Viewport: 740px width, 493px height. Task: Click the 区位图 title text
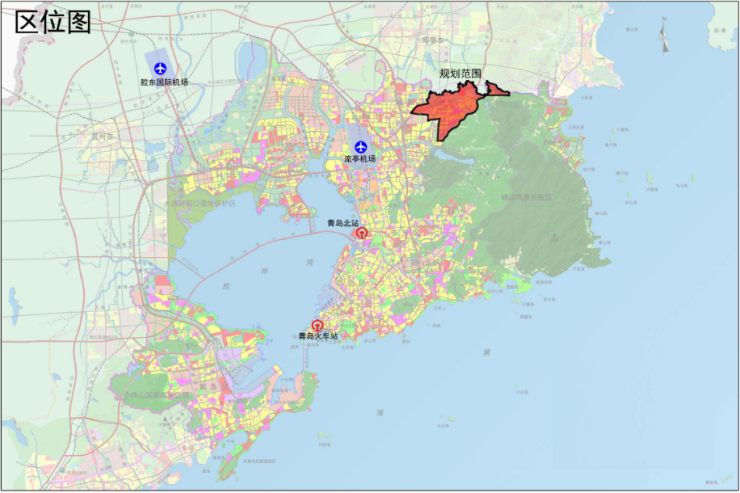(53, 22)
